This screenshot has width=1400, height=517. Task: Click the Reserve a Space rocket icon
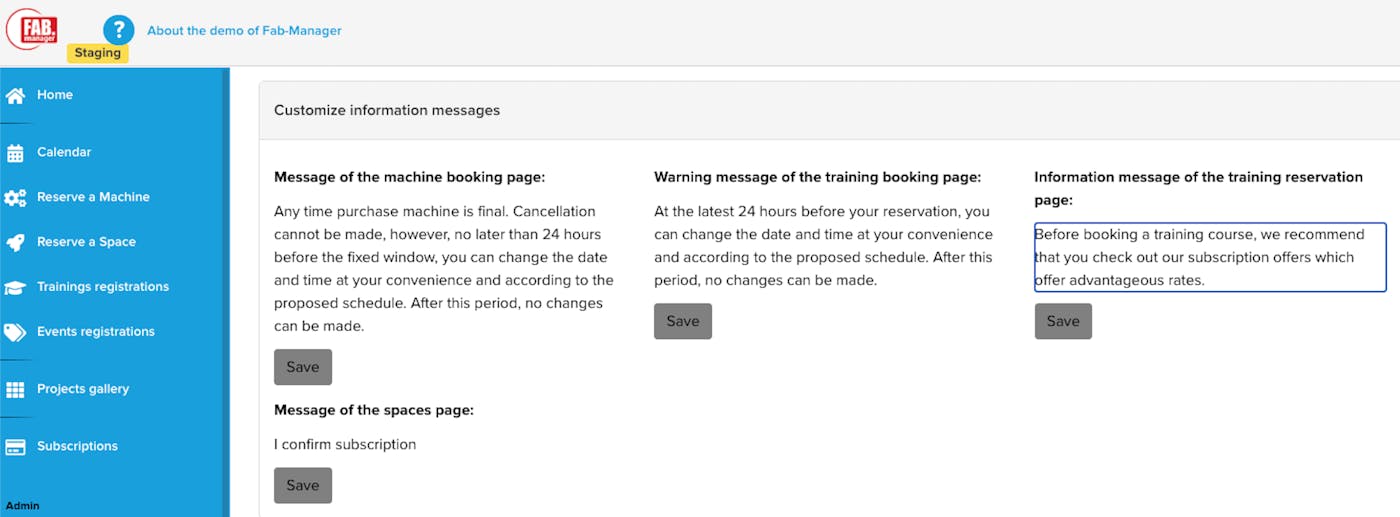click(x=15, y=242)
